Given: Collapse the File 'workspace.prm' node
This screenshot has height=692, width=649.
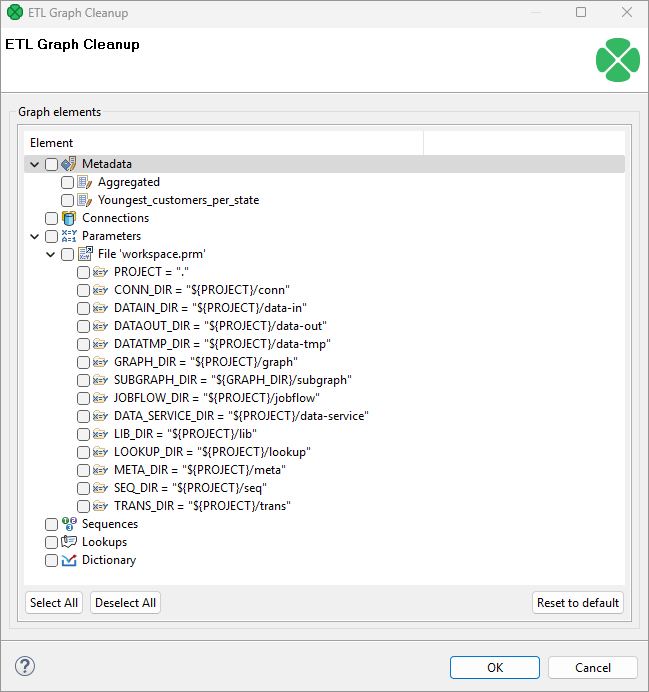Looking at the screenshot, I should (51, 254).
